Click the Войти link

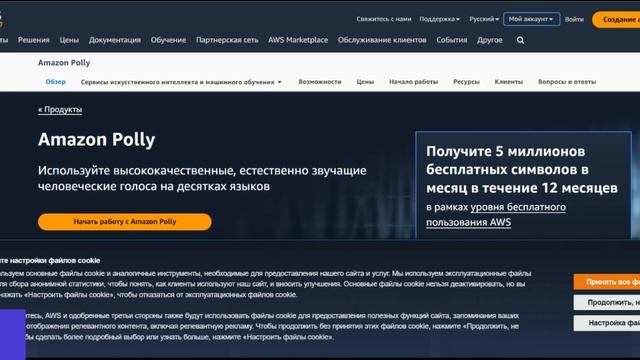click(574, 19)
